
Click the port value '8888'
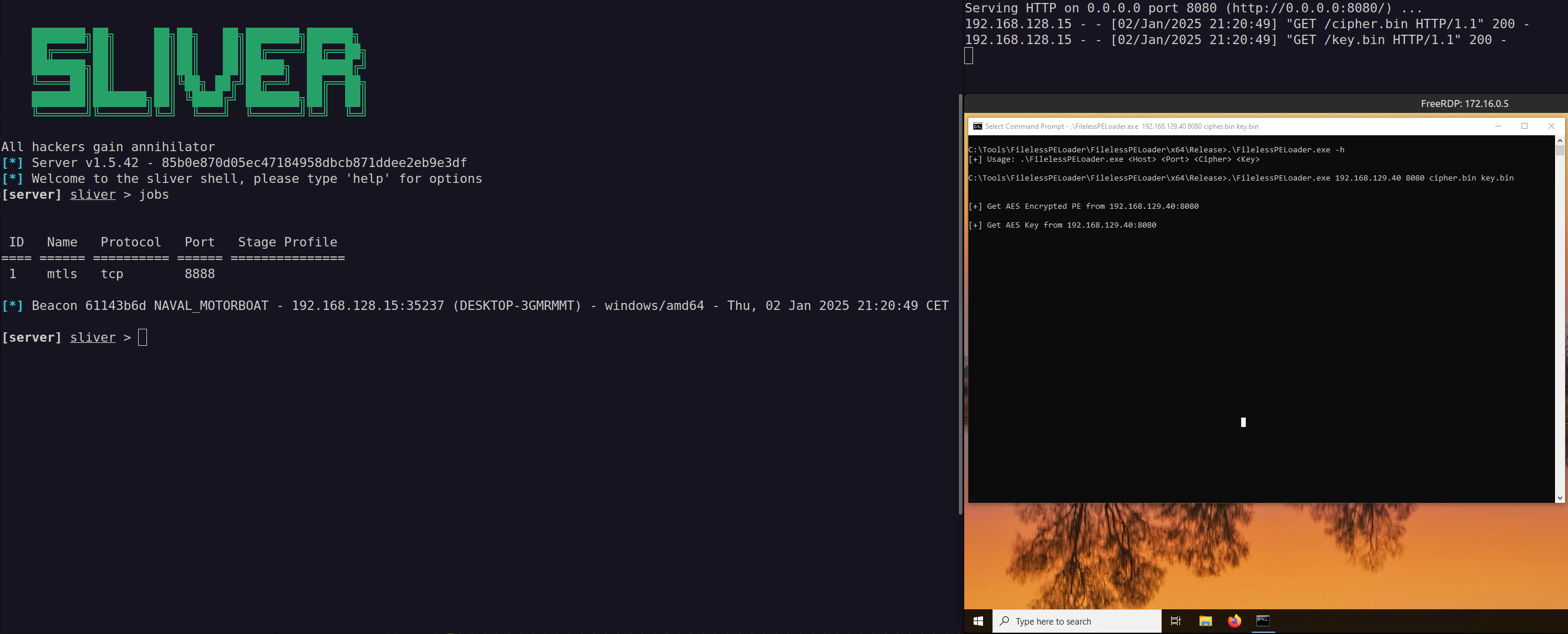pyautogui.click(x=200, y=274)
